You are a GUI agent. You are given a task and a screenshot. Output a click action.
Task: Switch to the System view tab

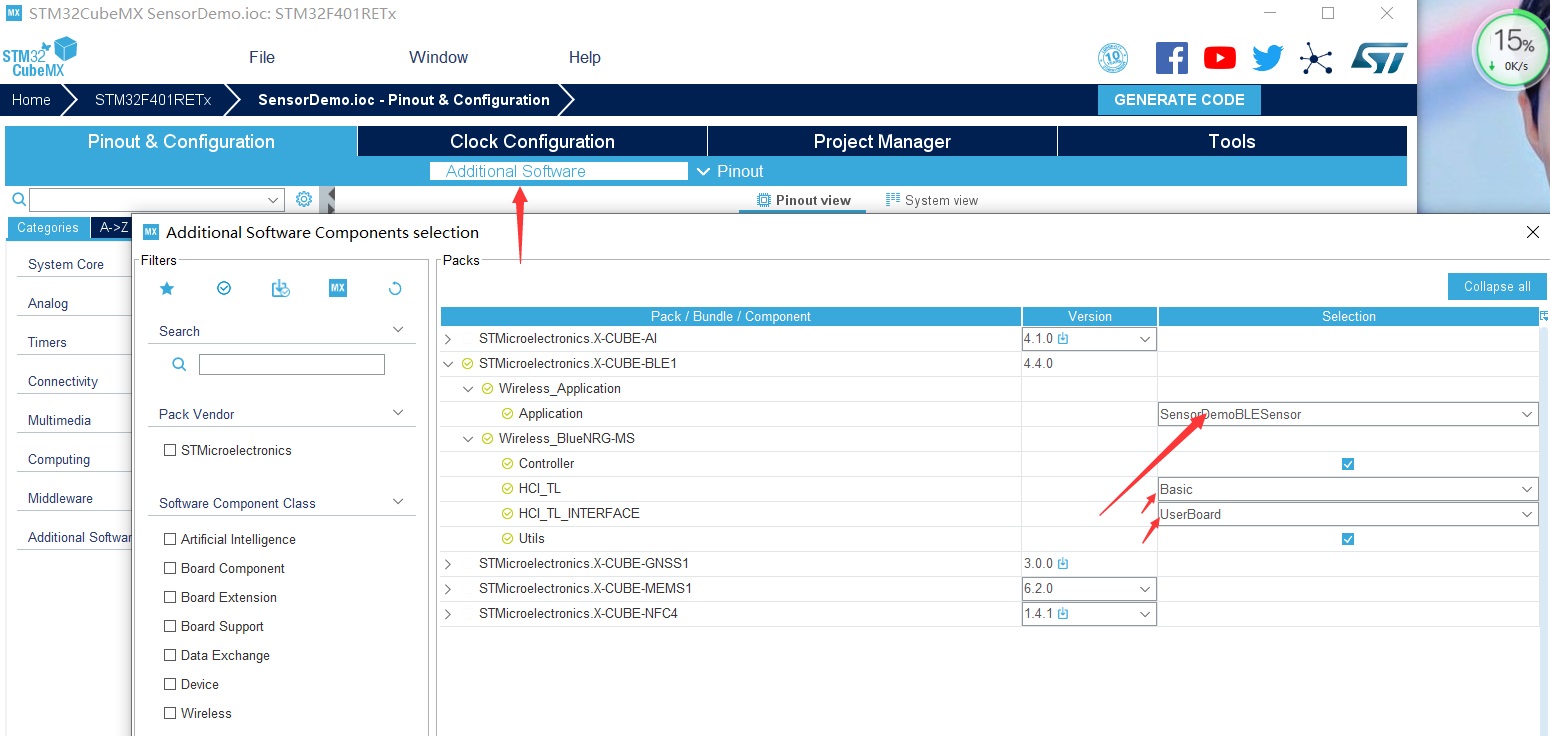(x=932, y=200)
